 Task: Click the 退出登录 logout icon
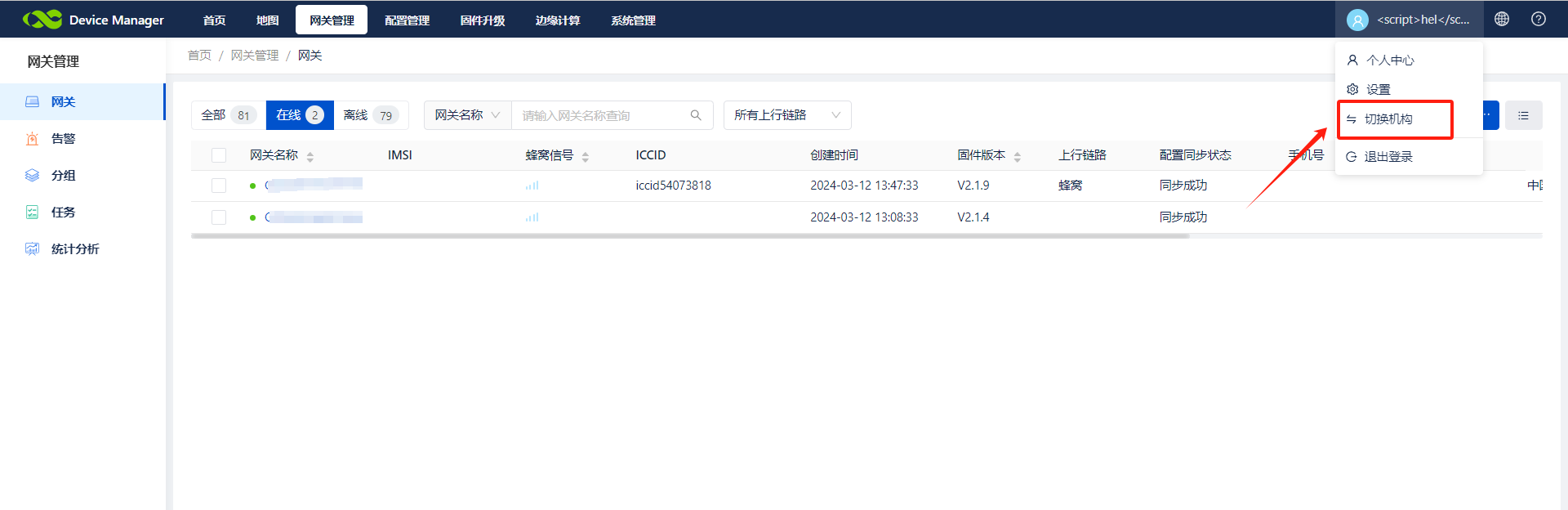1352,156
